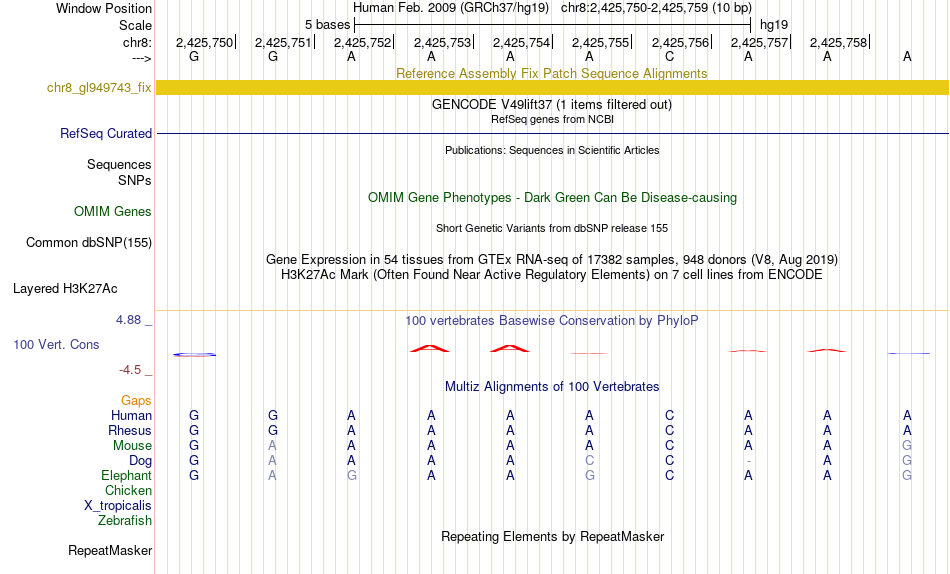
Task: Click the RefSeq genes from NCBI title
Action: click(552, 119)
